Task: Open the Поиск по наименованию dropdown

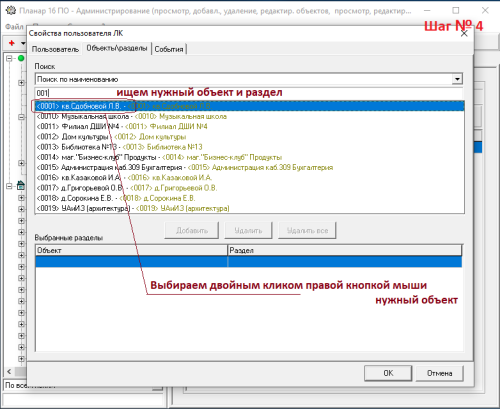Action: [457, 79]
